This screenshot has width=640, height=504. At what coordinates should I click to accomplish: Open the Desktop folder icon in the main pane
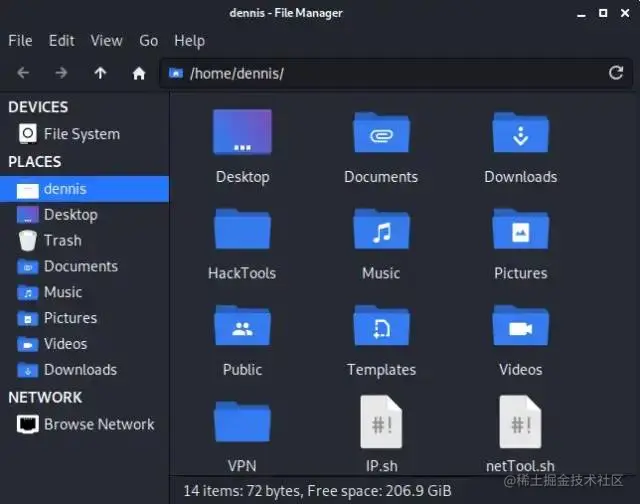pos(242,131)
